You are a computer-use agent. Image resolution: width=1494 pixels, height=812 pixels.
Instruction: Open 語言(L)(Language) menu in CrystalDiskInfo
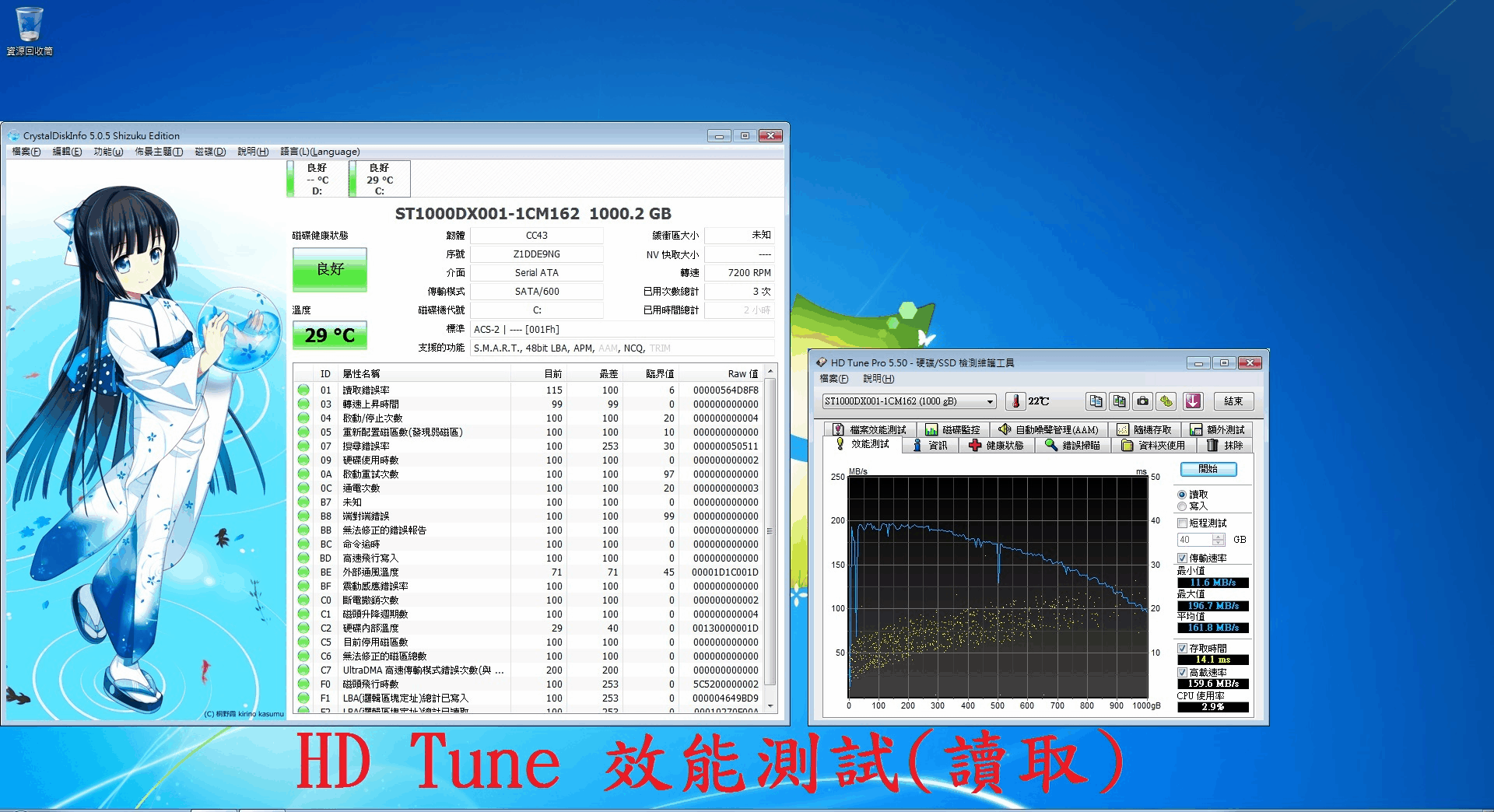coord(320,152)
